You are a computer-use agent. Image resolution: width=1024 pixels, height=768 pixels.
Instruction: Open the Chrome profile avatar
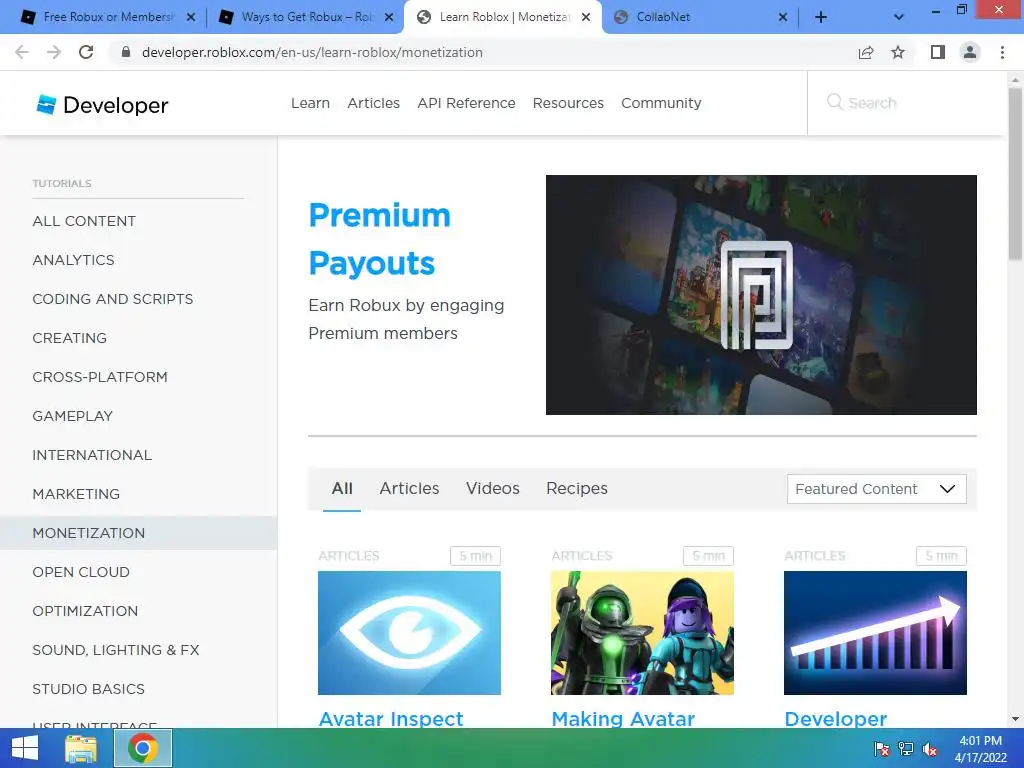(970, 52)
